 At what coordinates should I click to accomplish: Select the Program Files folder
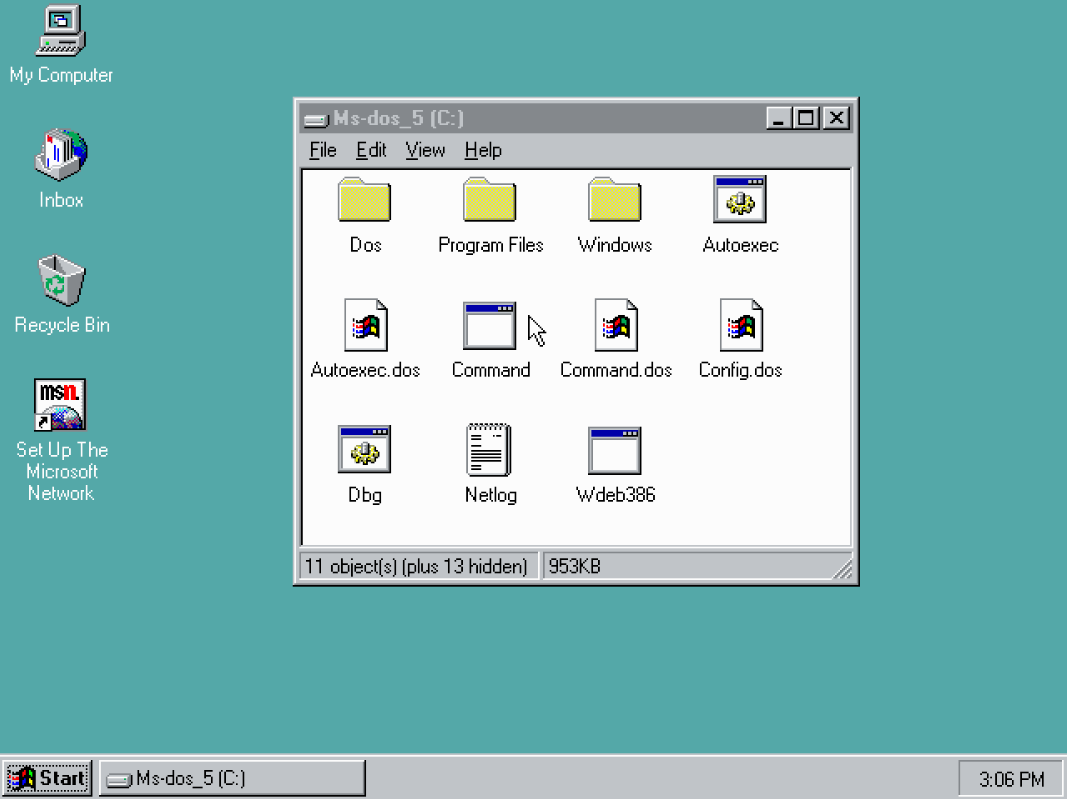click(x=489, y=199)
